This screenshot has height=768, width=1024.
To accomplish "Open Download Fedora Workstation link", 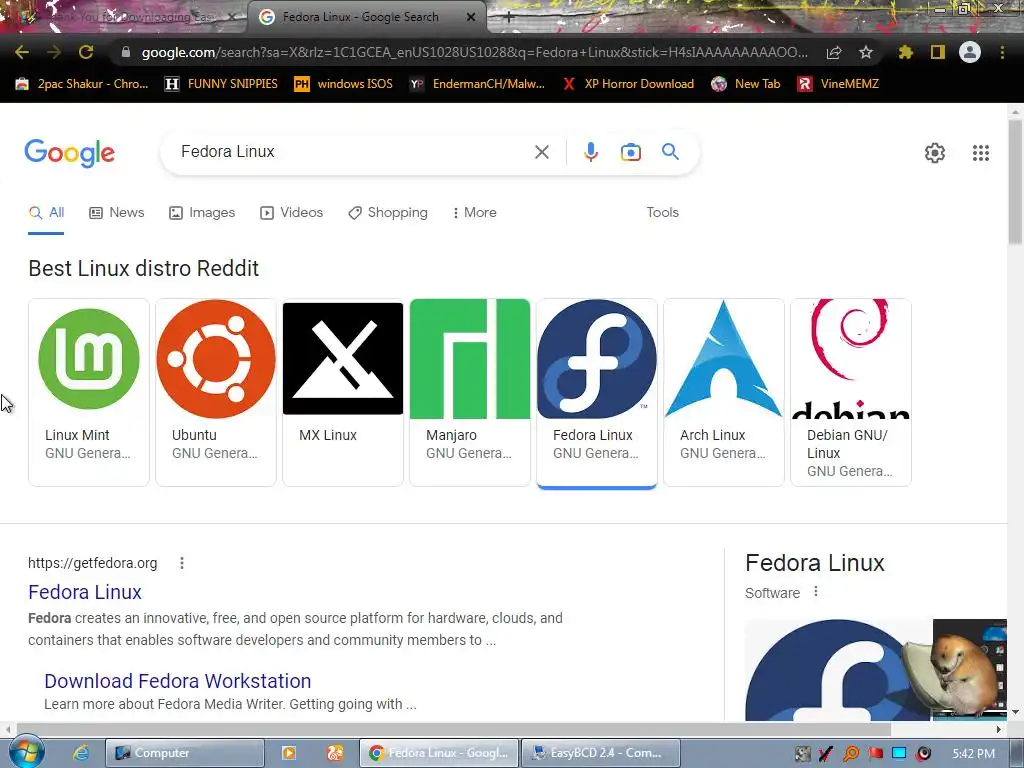I will [178, 680].
